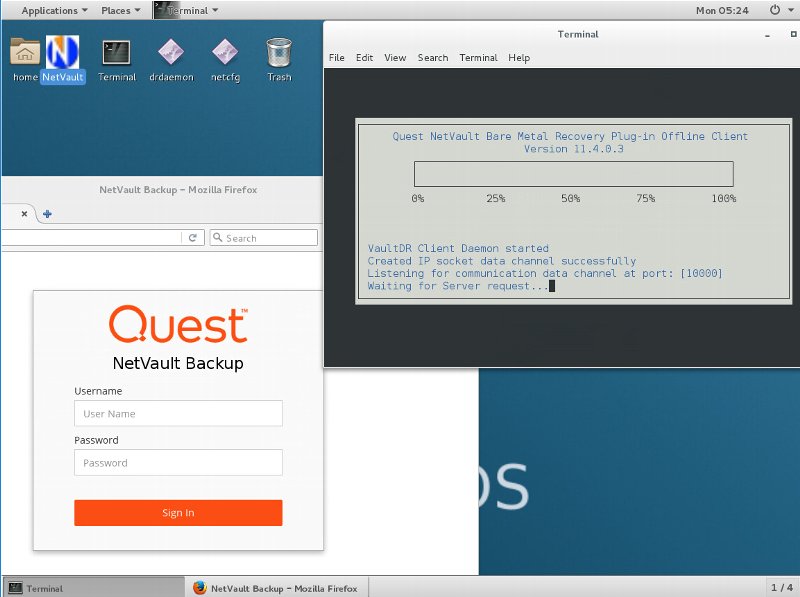Expand the system menu arrow beside power icon

tap(791, 10)
